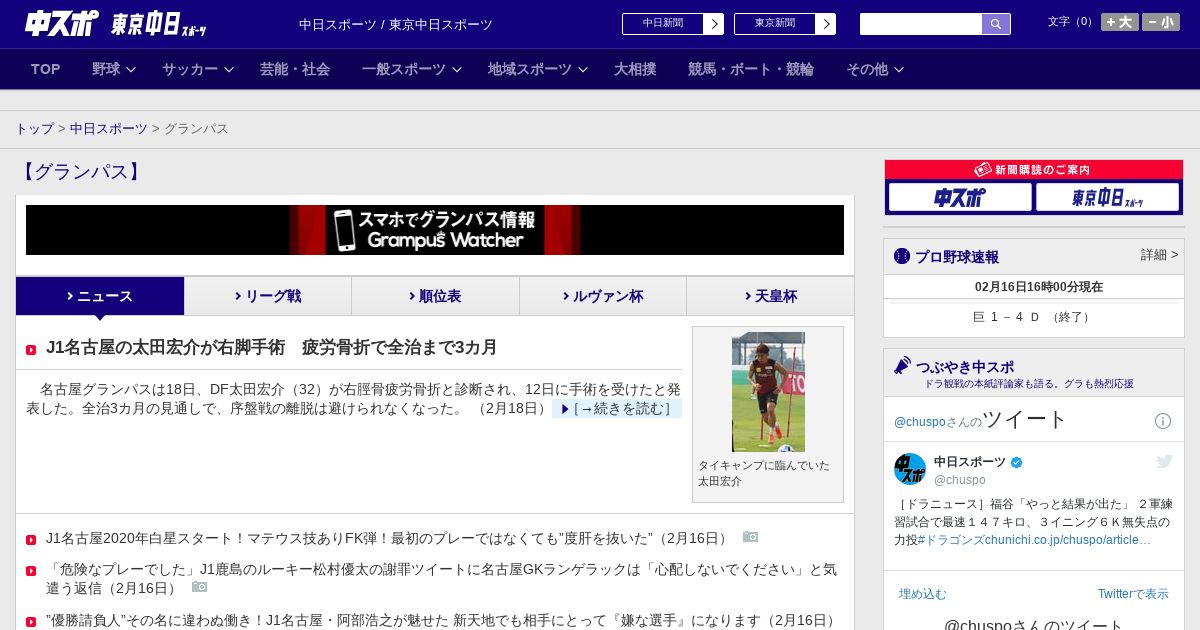Click the 中日スポーツ Twitter avatar
The width and height of the screenshot is (1200, 630).
[x=910, y=469]
